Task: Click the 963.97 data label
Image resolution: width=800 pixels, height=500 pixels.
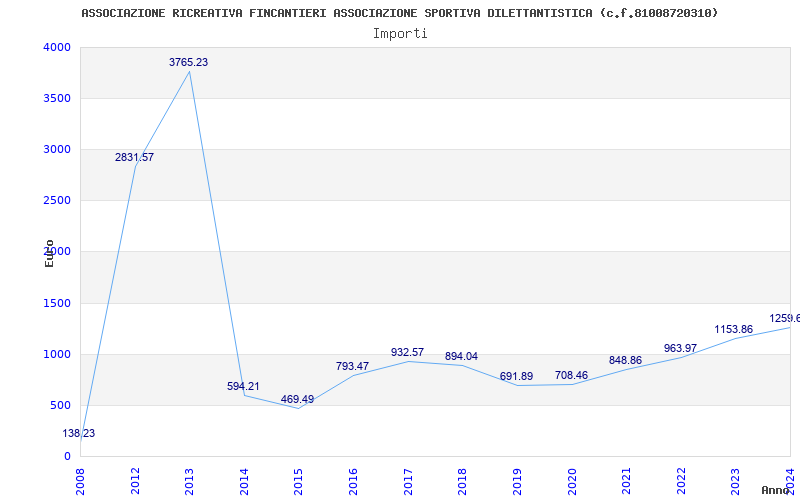Action: coord(681,348)
